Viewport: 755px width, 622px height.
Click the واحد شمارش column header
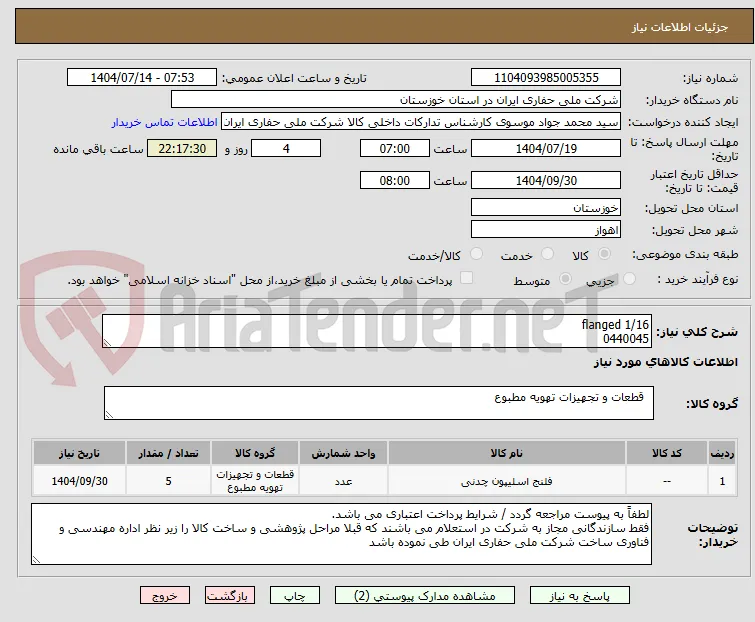(x=343, y=453)
